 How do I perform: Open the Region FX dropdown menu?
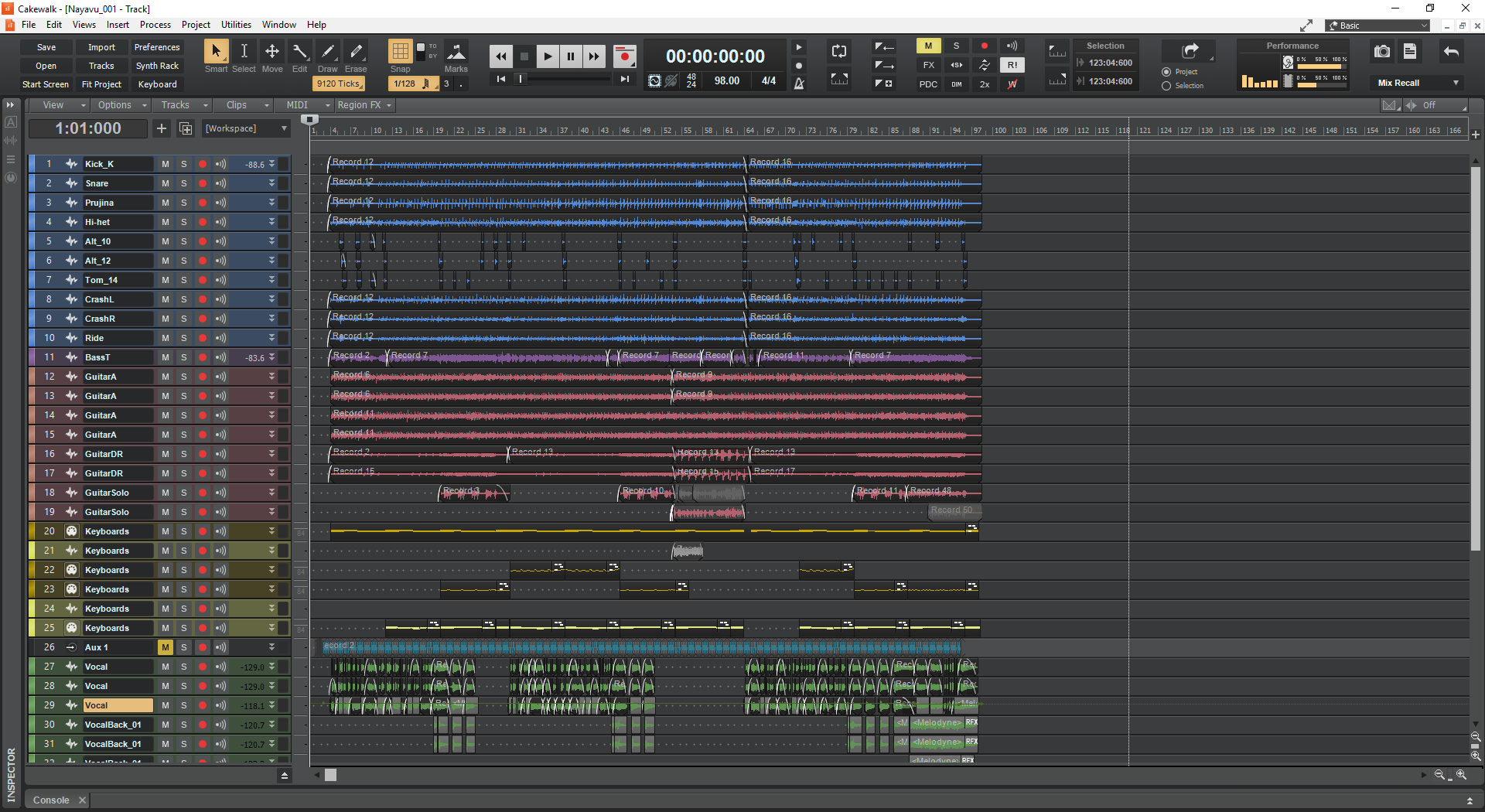click(365, 105)
